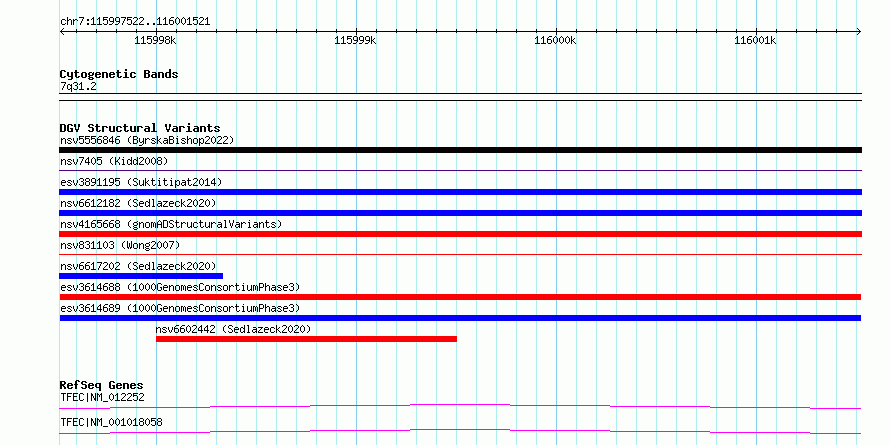The image size is (890, 445).
Task: Click the blue esv3614689 variant bar
Action: (460, 318)
